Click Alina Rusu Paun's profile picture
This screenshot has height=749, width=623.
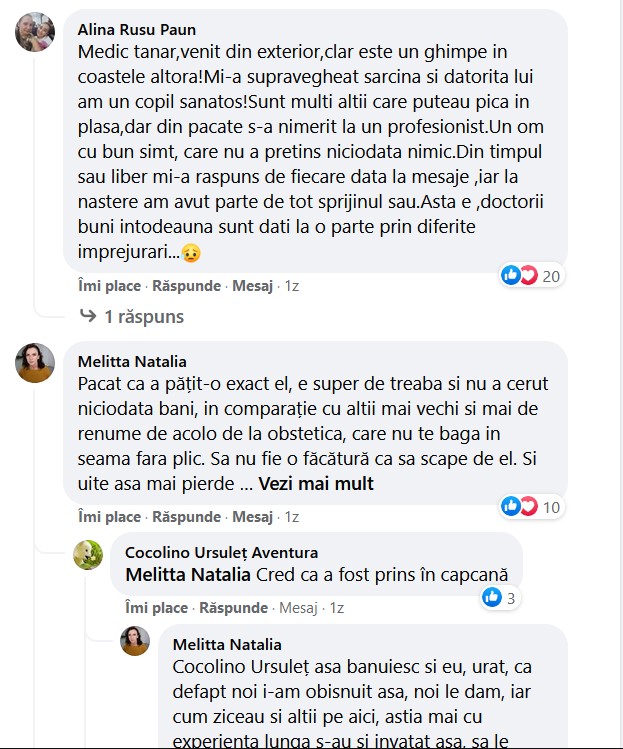(x=35, y=32)
